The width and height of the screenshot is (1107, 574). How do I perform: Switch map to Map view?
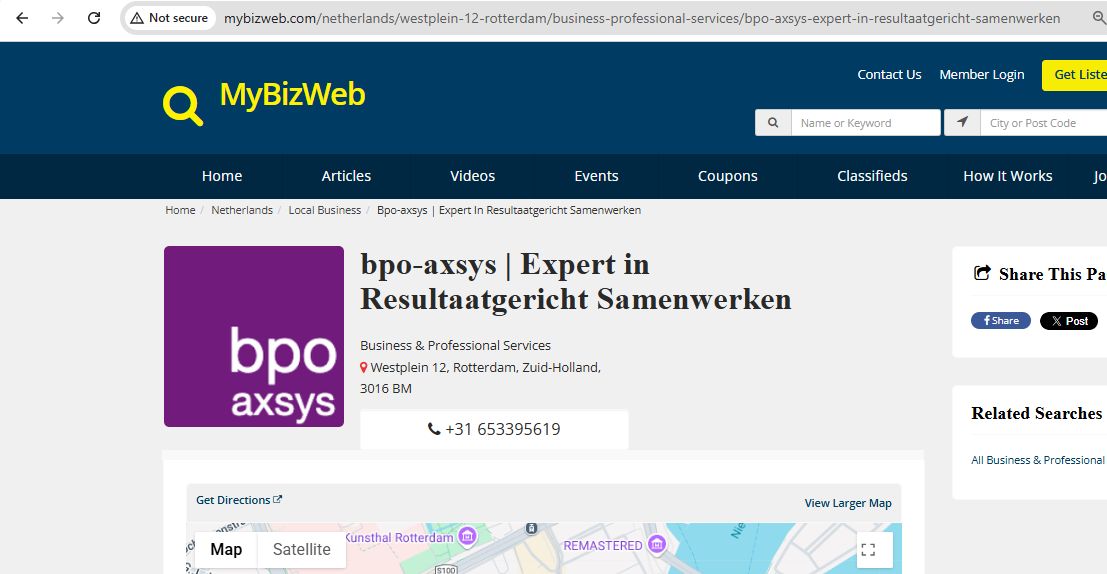pyautogui.click(x=226, y=549)
